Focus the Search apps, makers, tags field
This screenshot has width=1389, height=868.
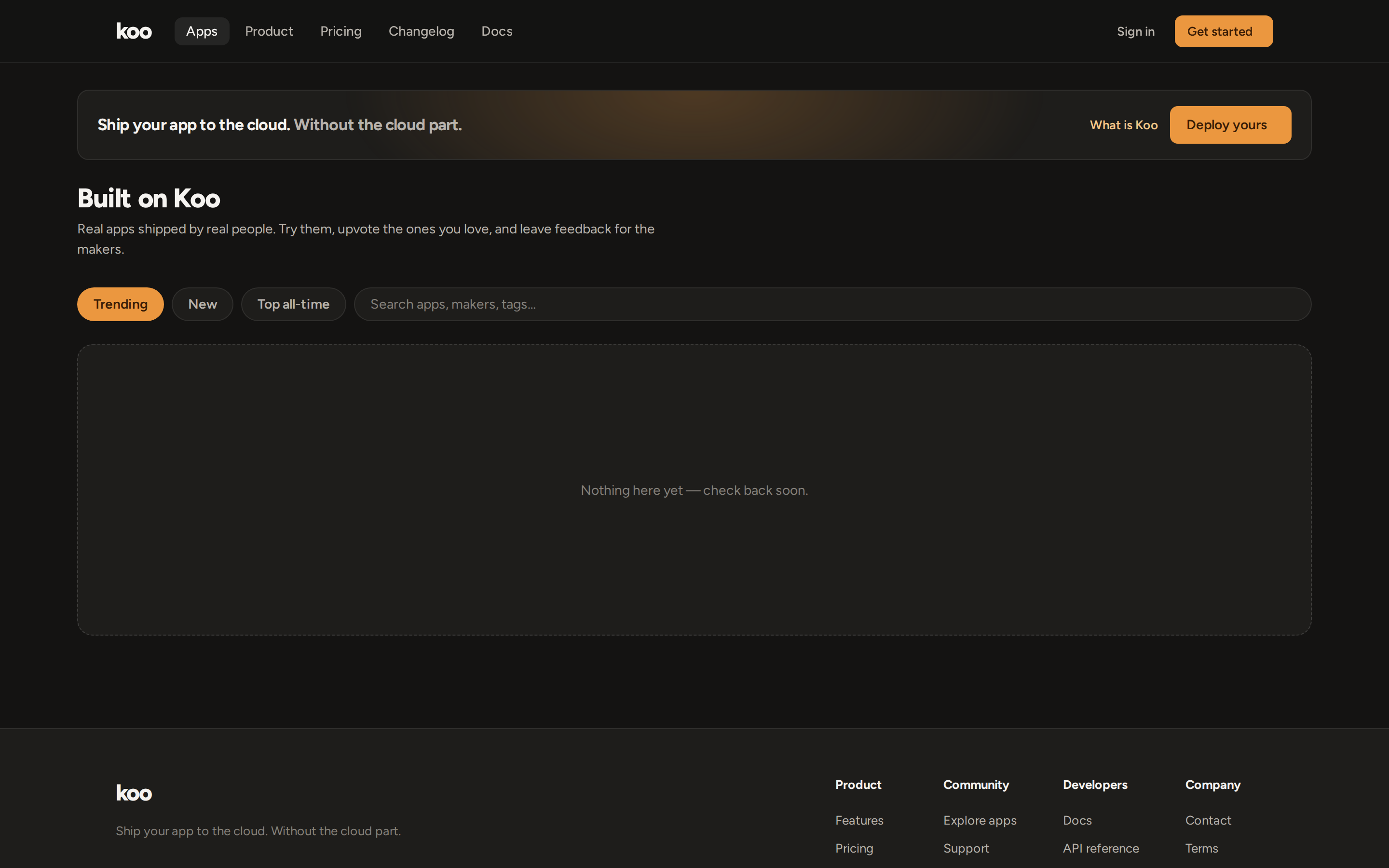832,304
